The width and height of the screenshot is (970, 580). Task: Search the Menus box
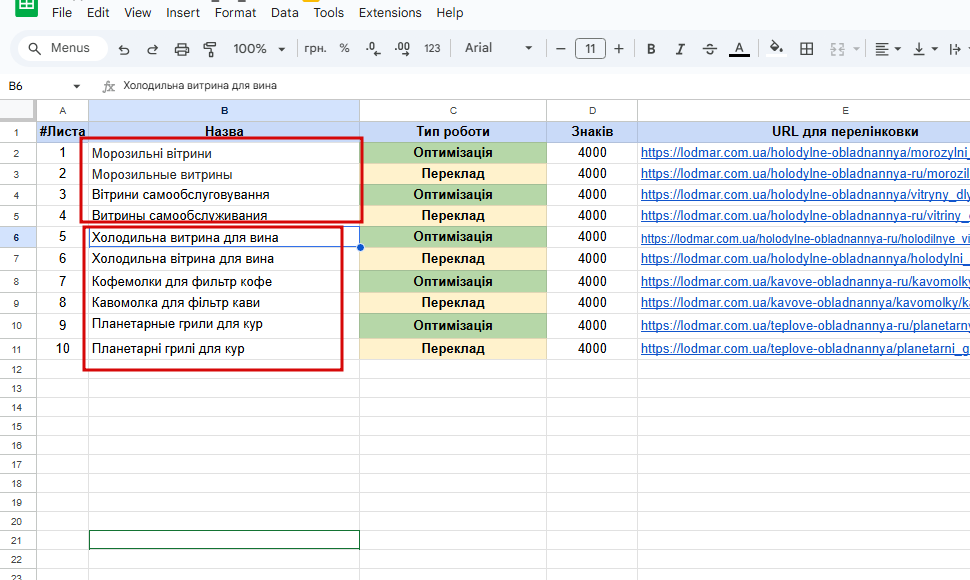click(62, 48)
